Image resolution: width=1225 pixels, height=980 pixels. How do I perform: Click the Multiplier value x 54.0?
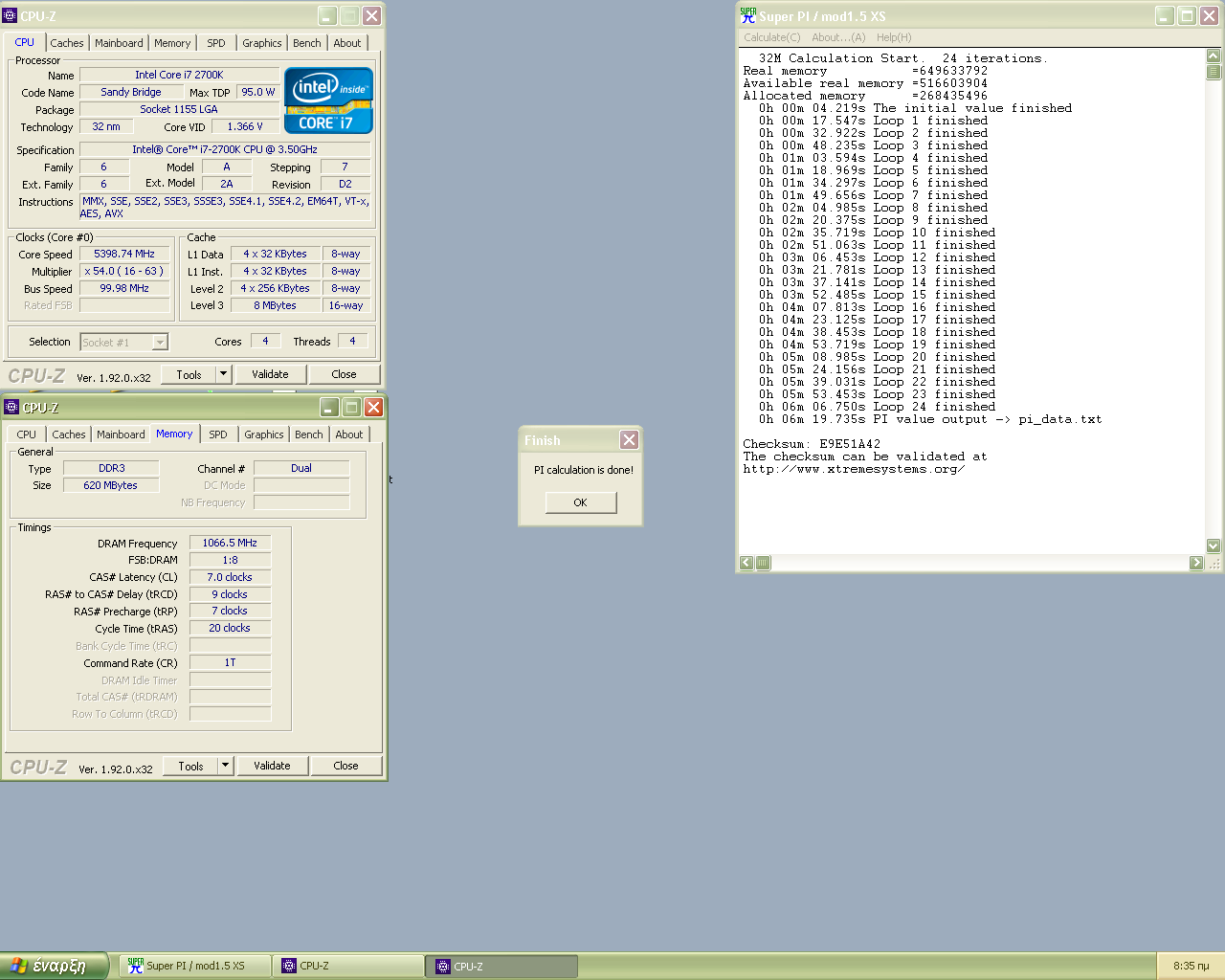click(x=124, y=271)
